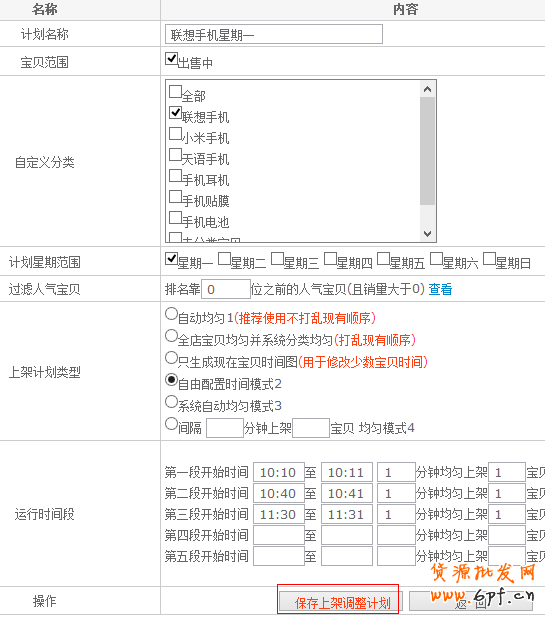Click the 第二段 start time 10:40 field
The width and height of the screenshot is (545, 617).
(279, 493)
